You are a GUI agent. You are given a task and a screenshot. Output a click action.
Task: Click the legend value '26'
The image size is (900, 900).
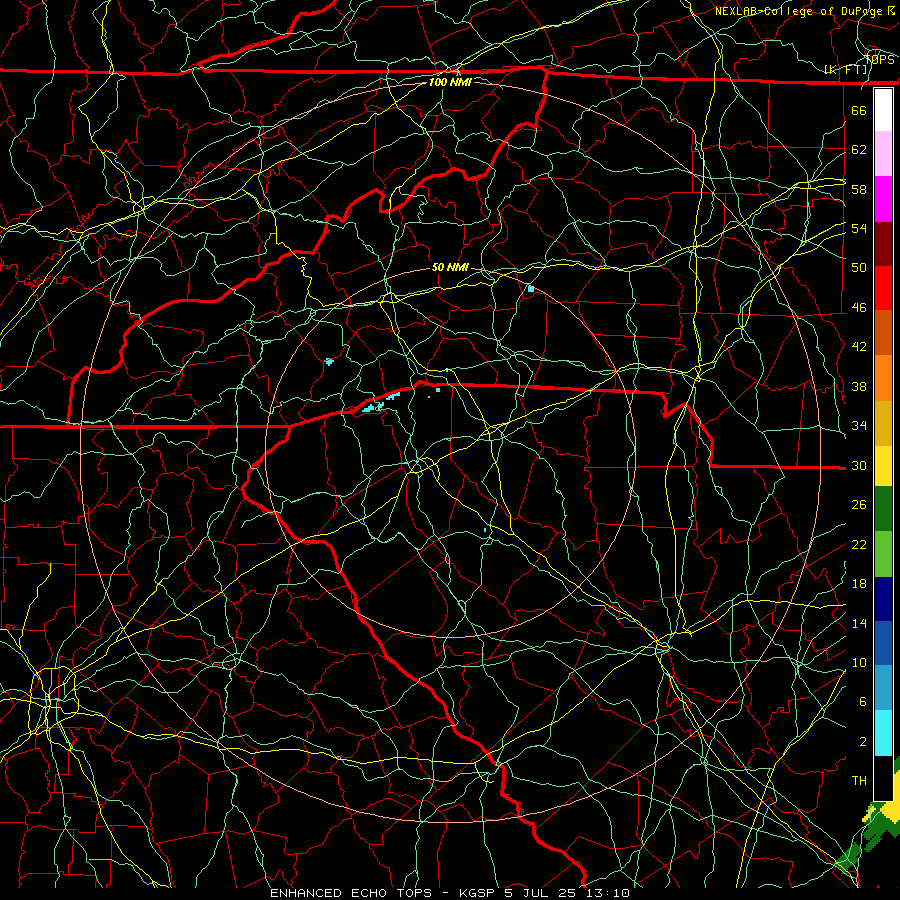point(859,505)
